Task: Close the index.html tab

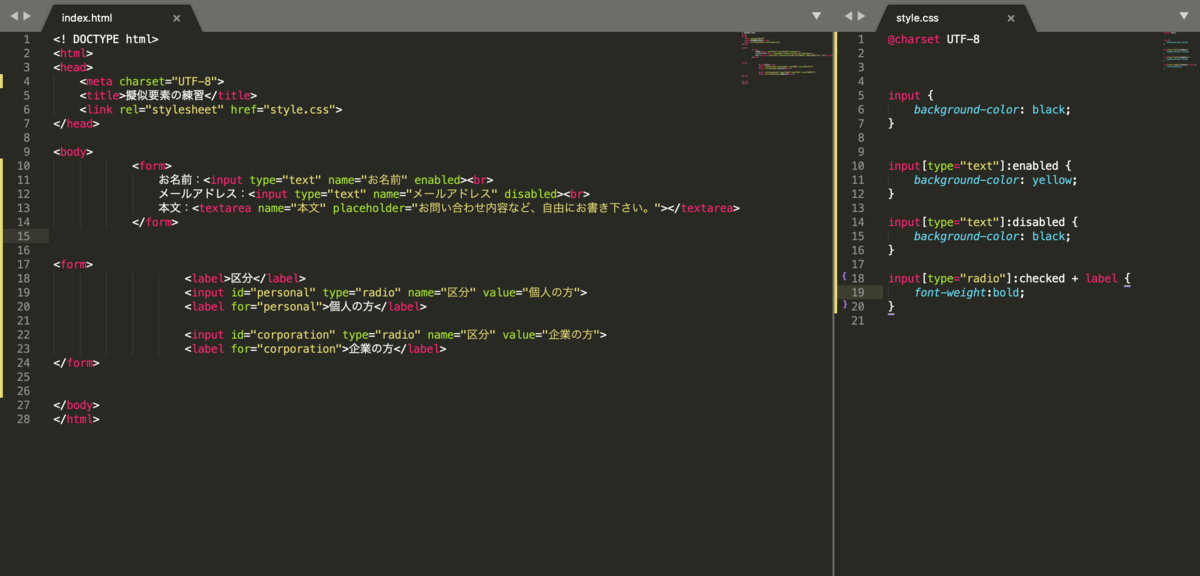Action: [x=177, y=18]
